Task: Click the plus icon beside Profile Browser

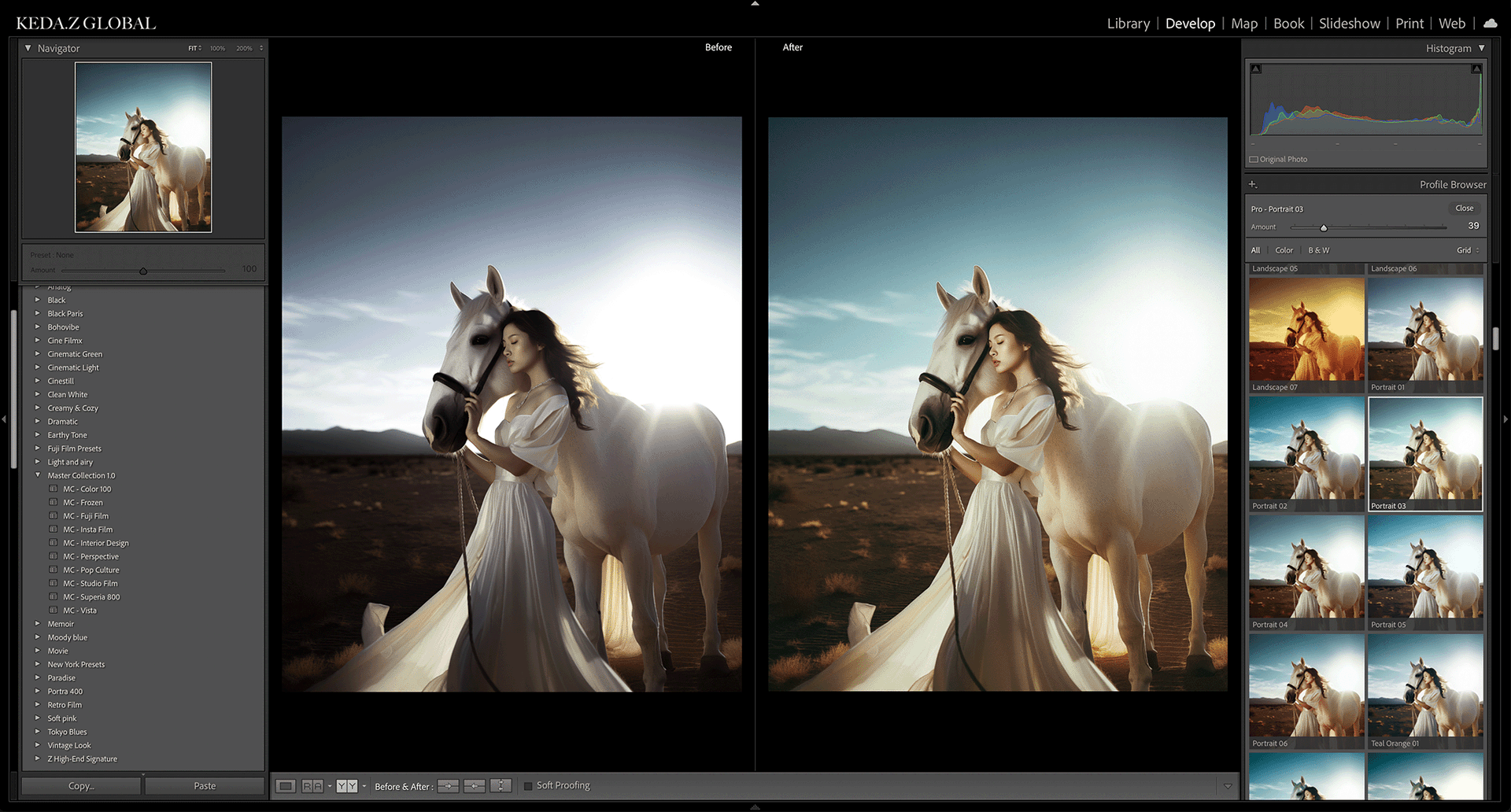Action: 1253,184
